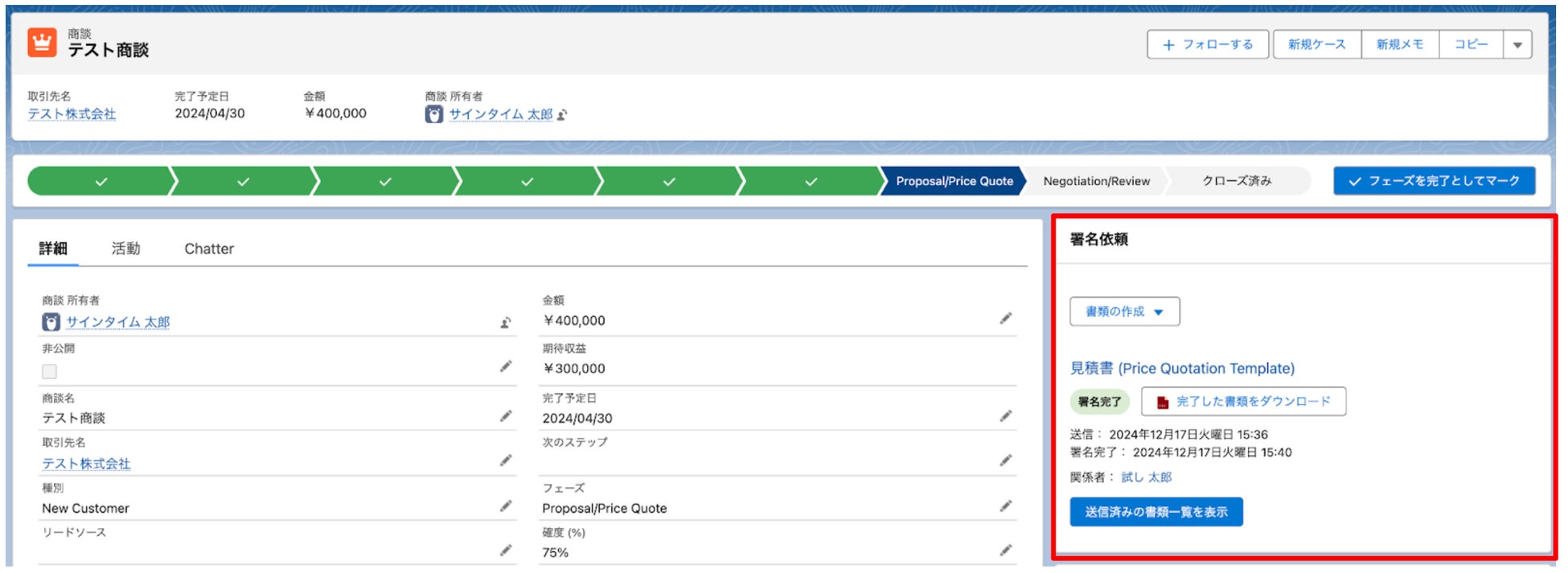This screenshot has width=1568, height=573.
Task: Select the クローズ済み stage in path
Action: [x=1237, y=181]
